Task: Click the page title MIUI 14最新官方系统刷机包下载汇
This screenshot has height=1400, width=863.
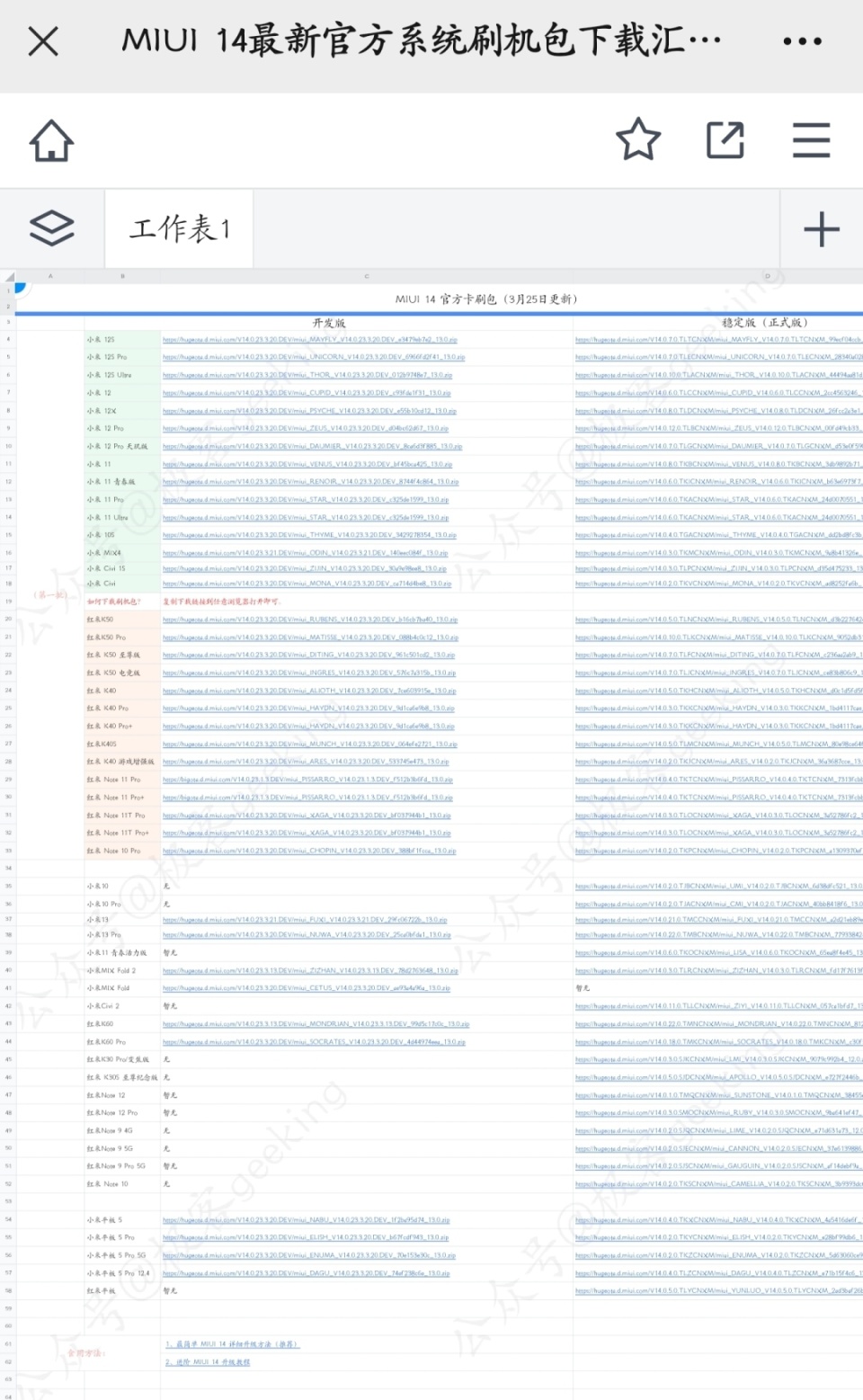Action: [421, 41]
